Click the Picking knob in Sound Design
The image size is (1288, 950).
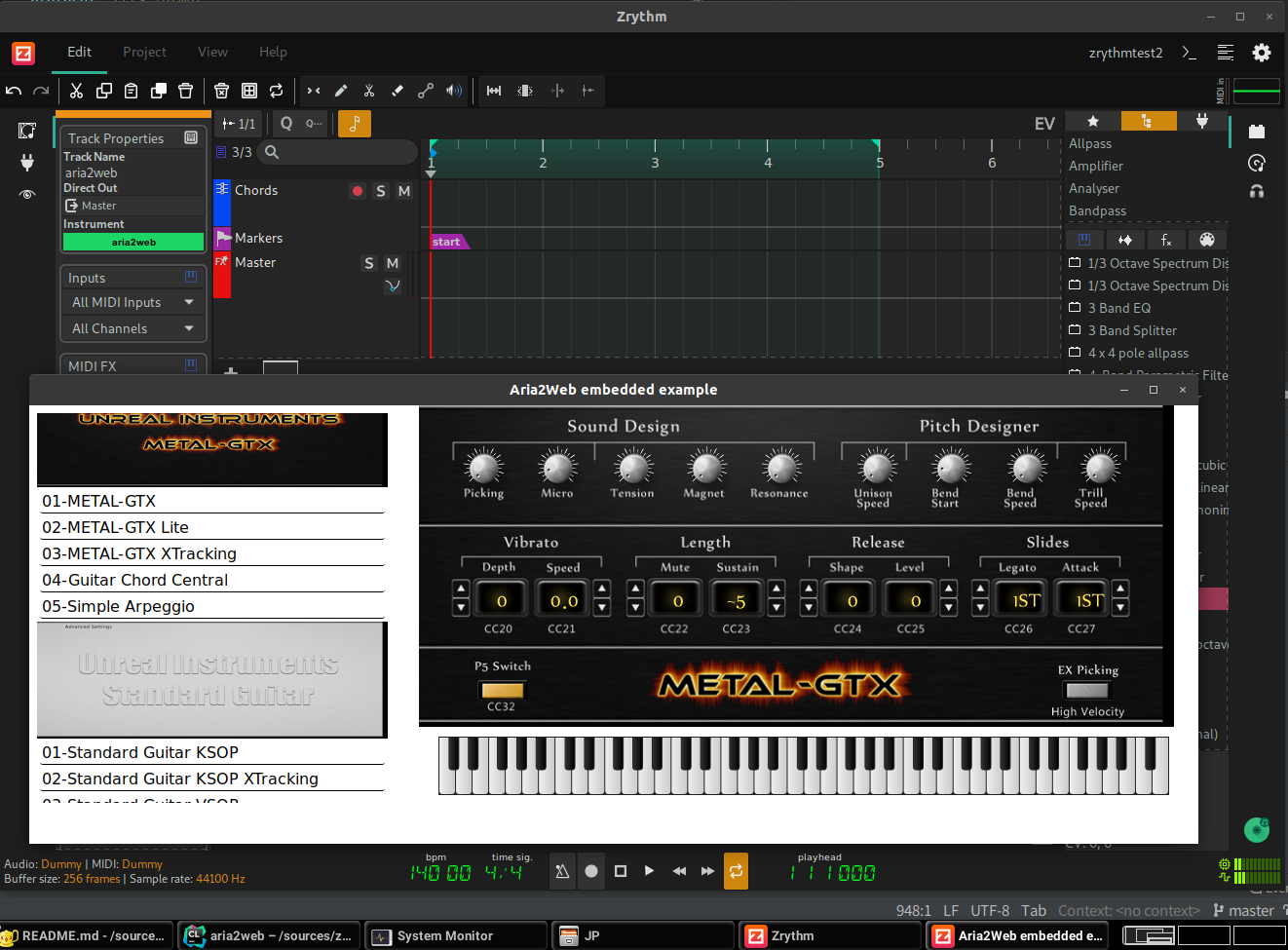click(483, 467)
